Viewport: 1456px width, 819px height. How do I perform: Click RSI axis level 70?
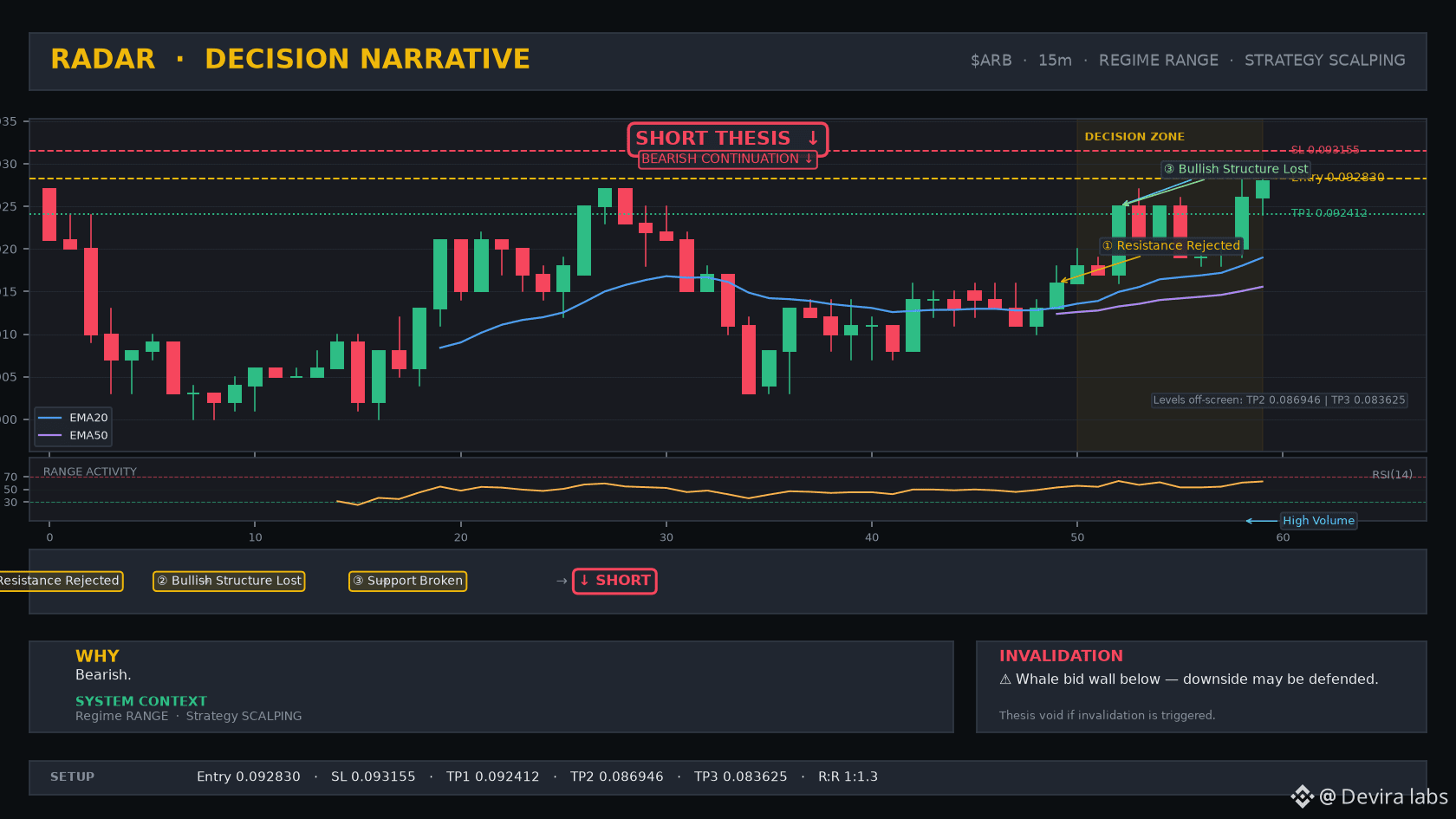coord(10,478)
